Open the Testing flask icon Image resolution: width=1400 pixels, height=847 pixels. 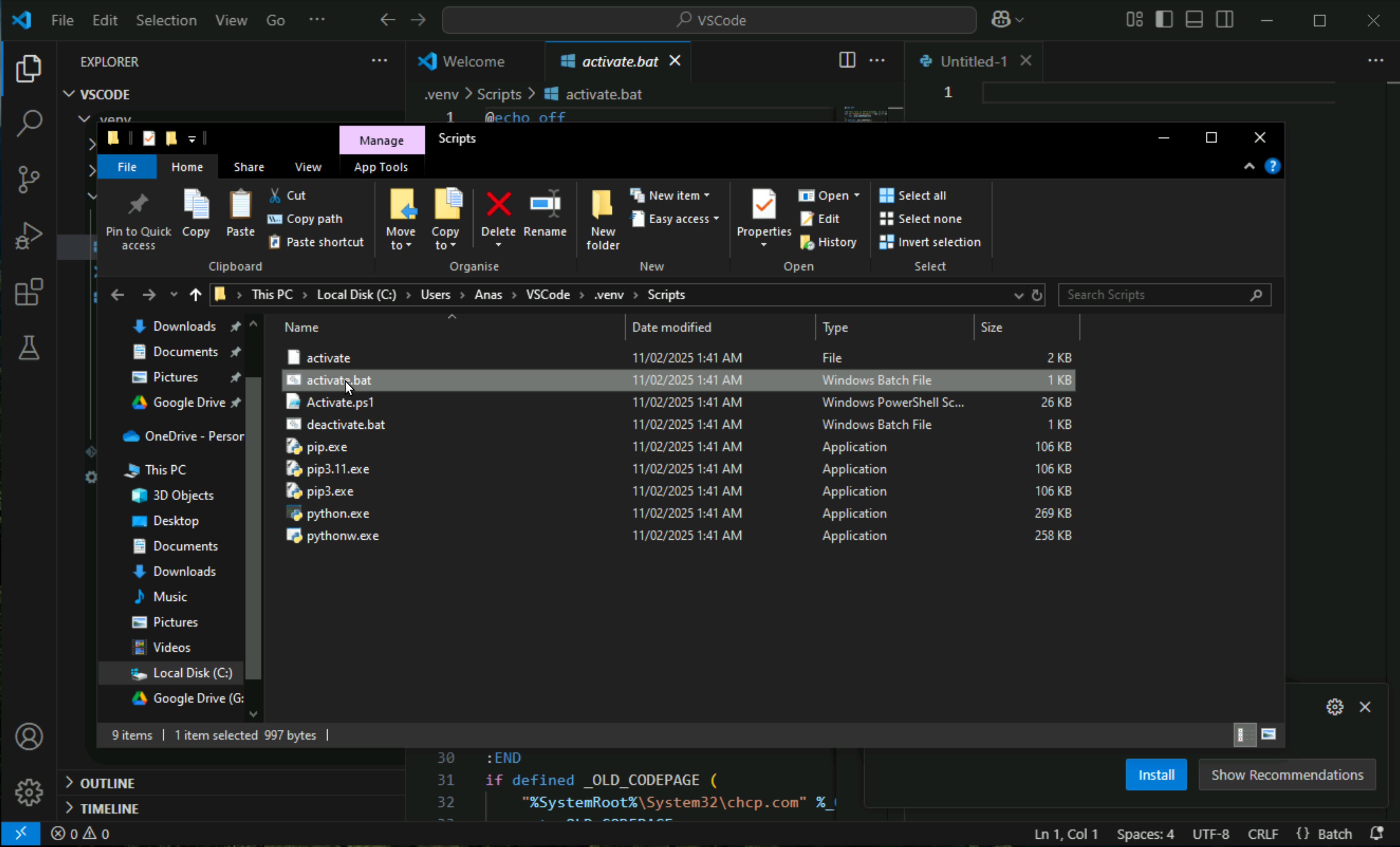tap(28, 347)
